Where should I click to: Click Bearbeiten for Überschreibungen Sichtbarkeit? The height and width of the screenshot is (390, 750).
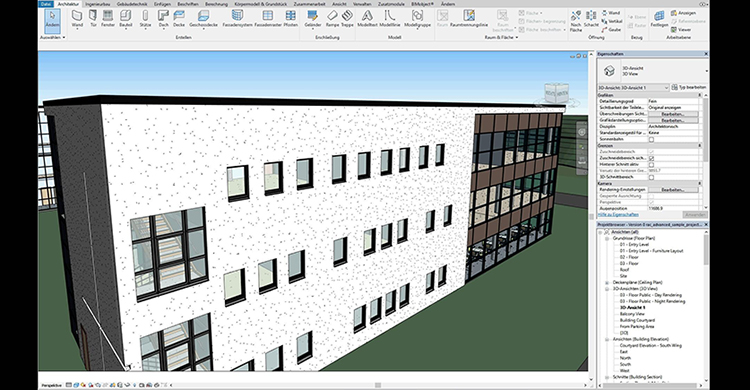(x=673, y=114)
